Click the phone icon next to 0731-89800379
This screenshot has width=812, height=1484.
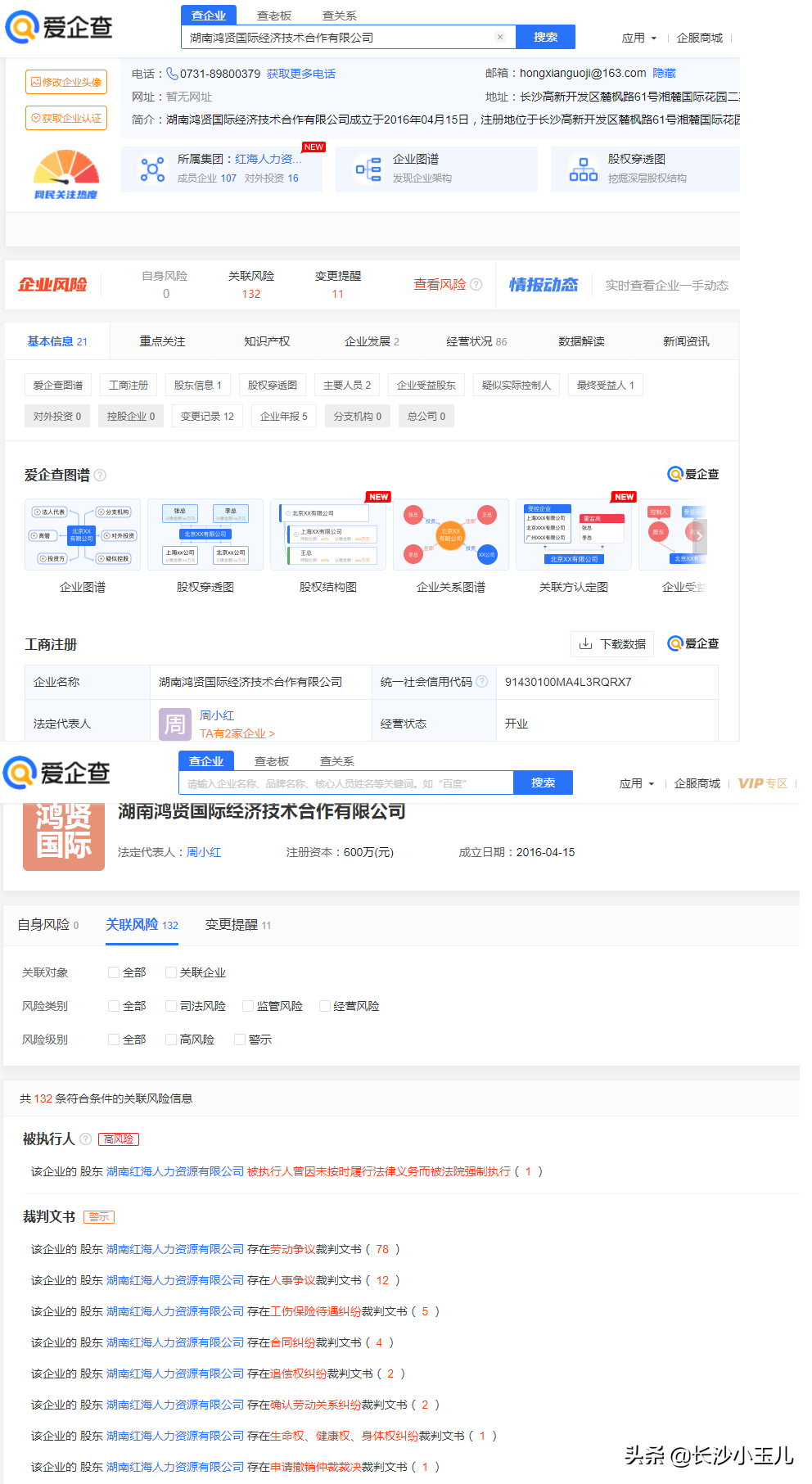click(172, 74)
